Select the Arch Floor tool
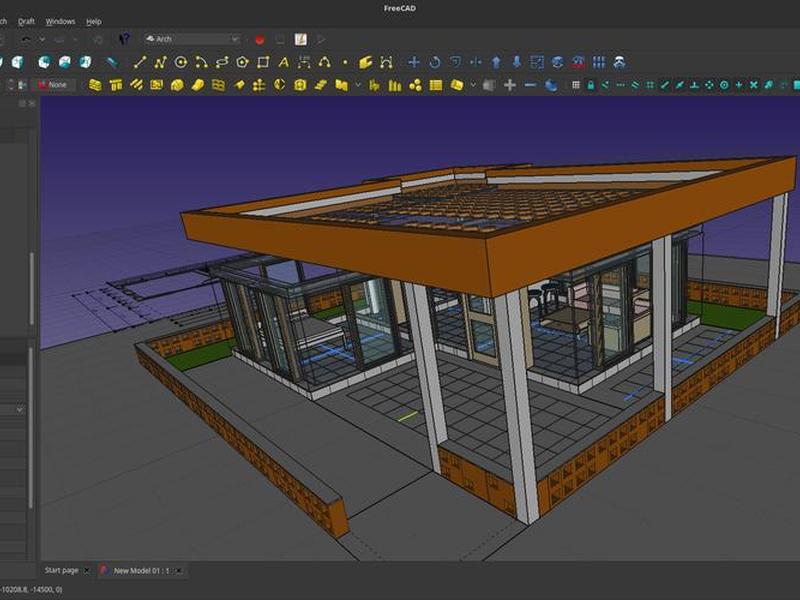This screenshot has height=600, width=800. tap(157, 85)
